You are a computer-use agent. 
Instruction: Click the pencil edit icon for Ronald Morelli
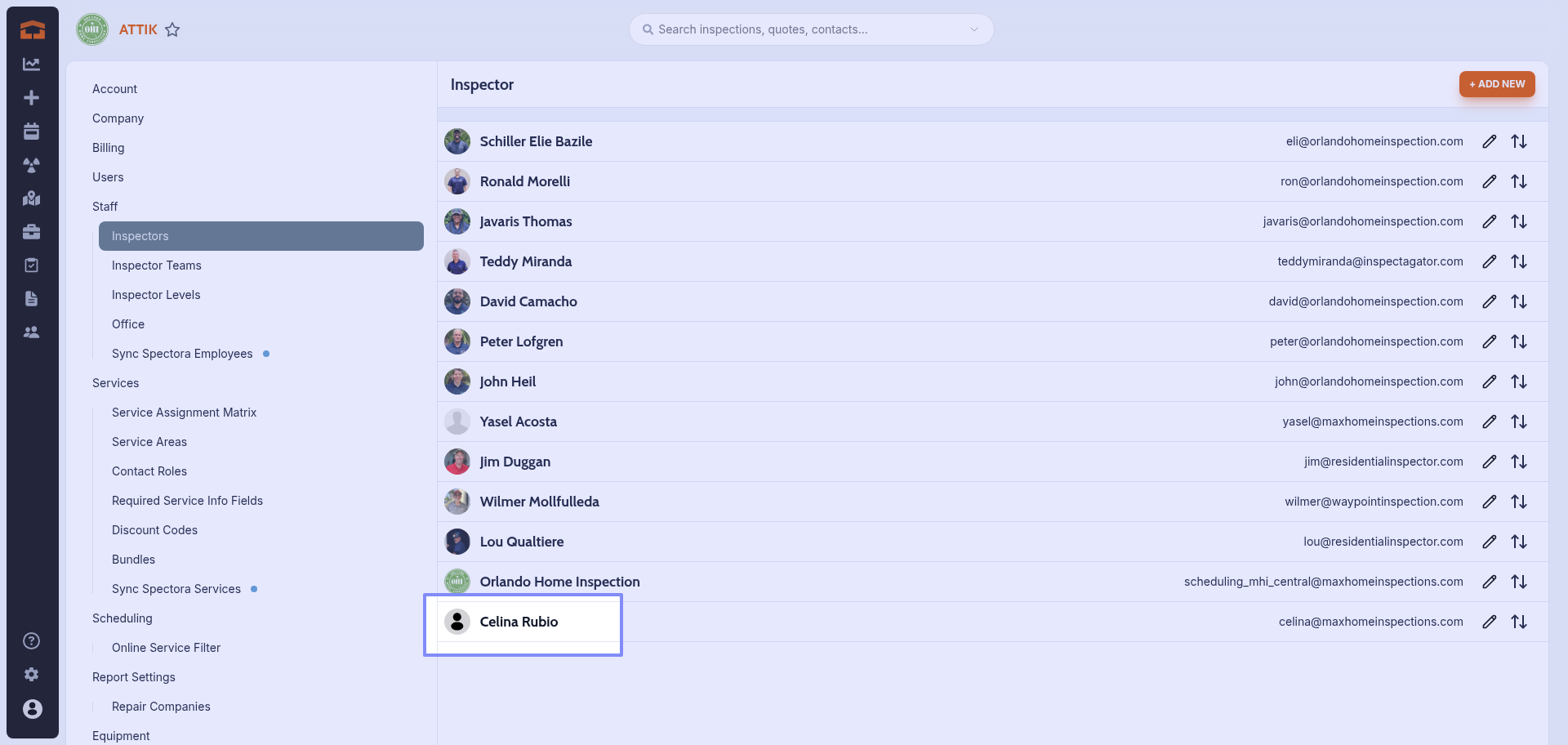[1490, 181]
